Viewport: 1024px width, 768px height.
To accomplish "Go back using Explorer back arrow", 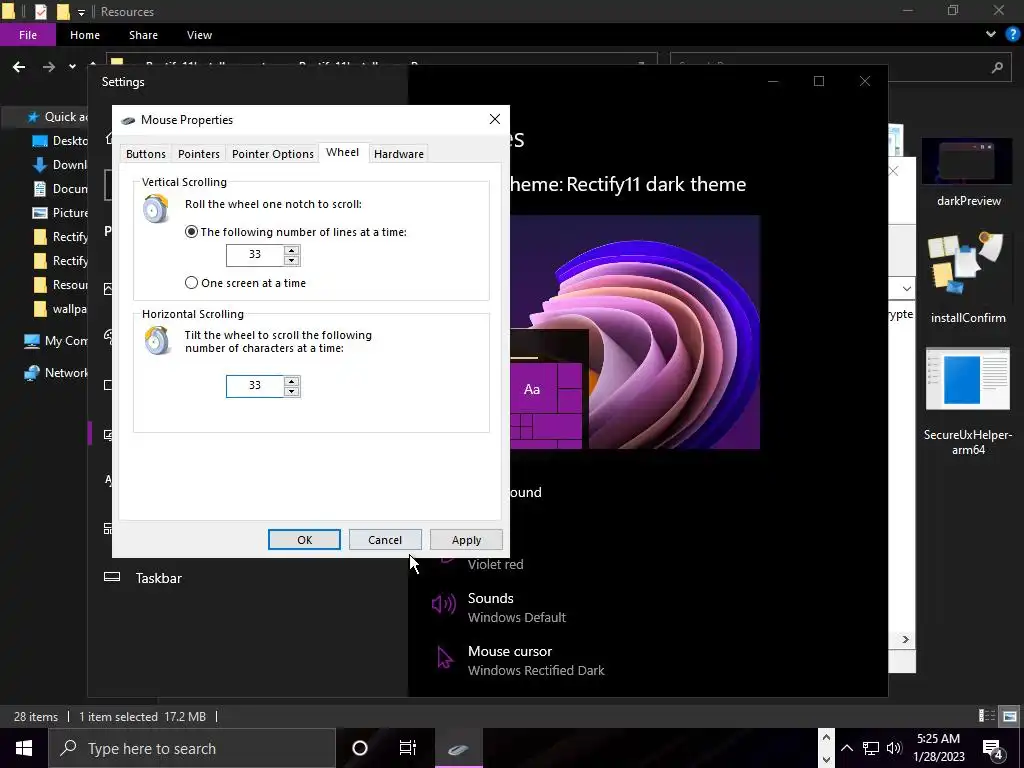I will click(x=19, y=67).
